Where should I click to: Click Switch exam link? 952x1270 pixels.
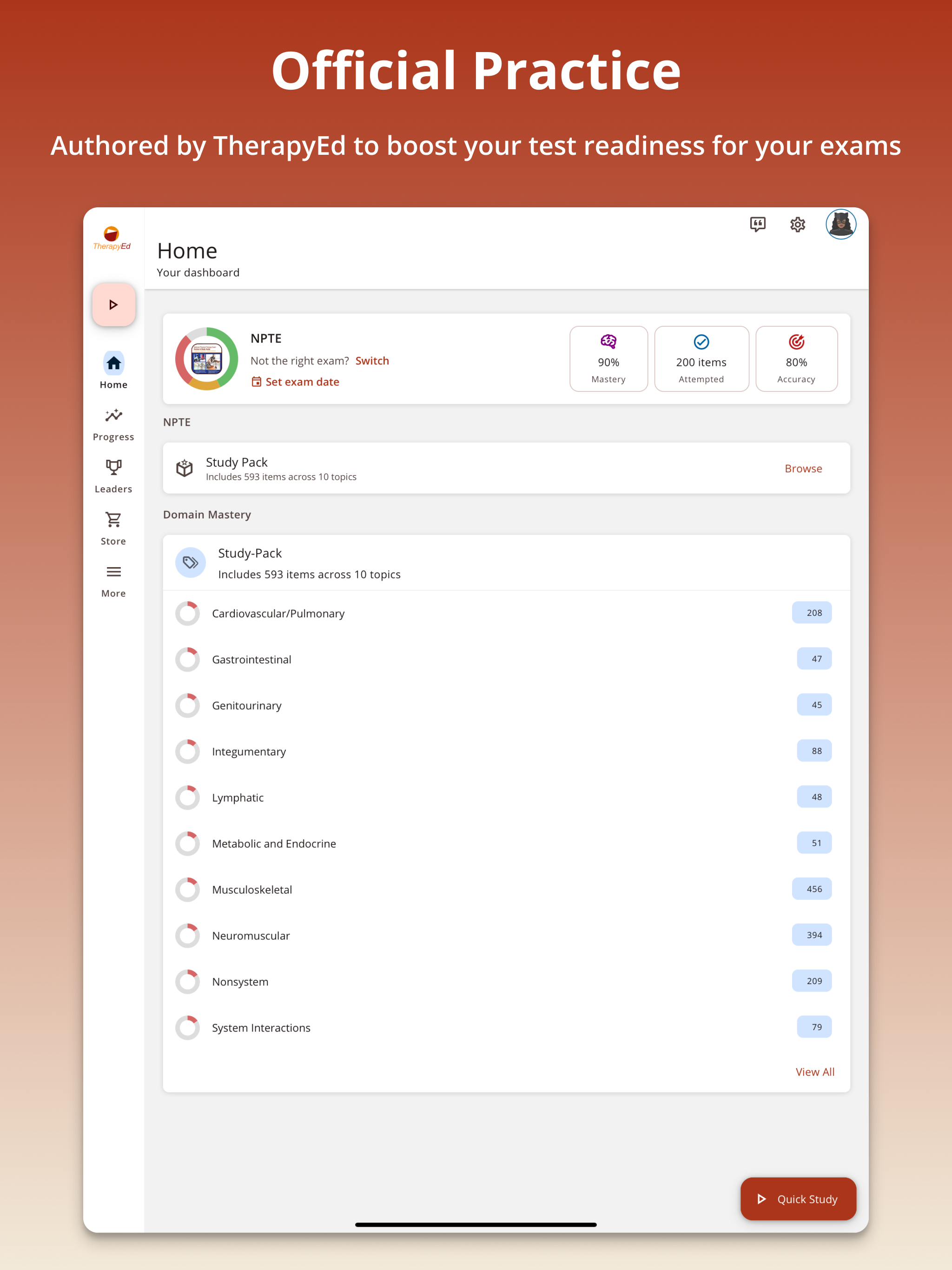pos(372,361)
